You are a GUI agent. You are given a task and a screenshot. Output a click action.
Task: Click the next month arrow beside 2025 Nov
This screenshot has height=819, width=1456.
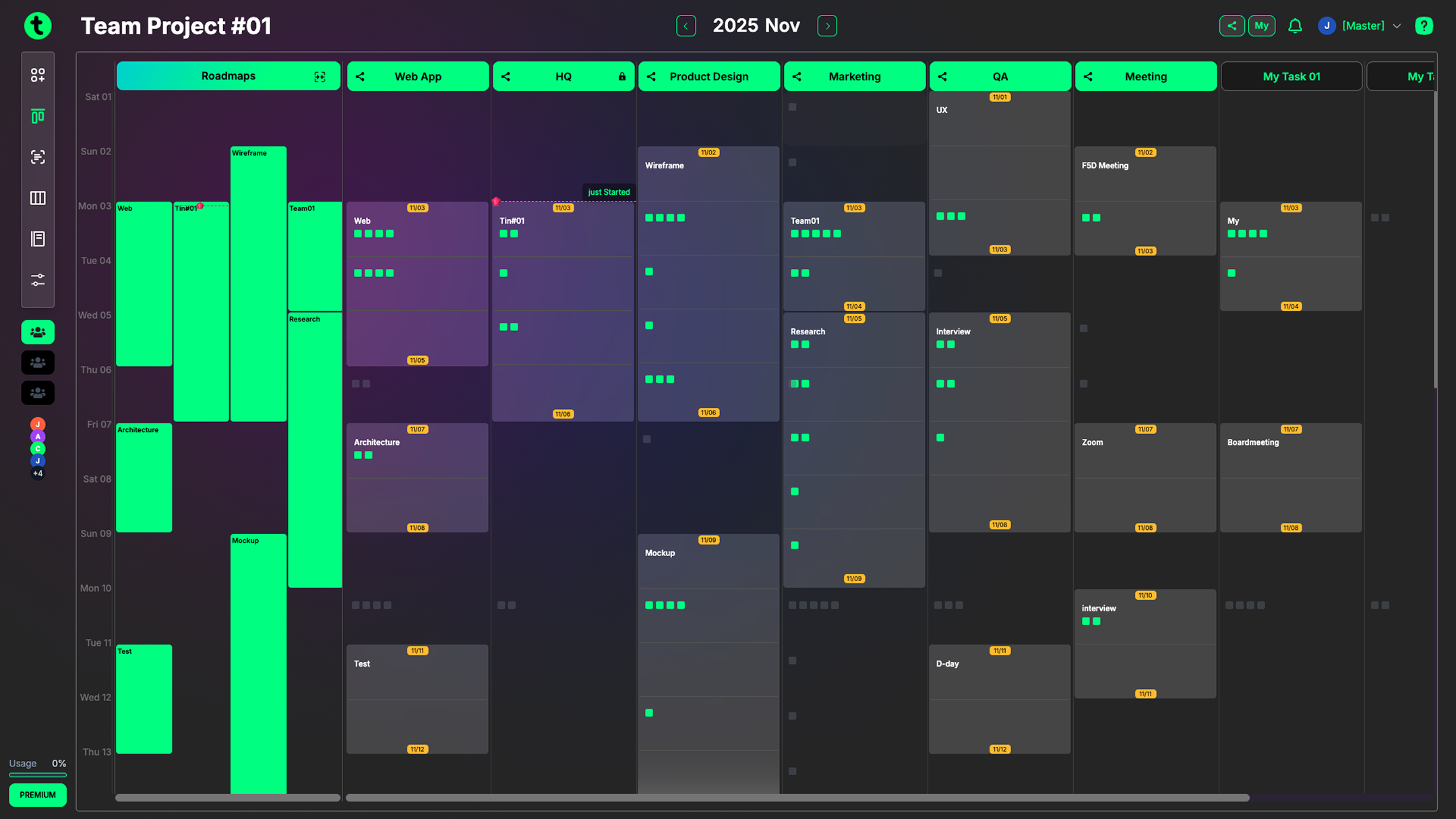[x=826, y=26]
